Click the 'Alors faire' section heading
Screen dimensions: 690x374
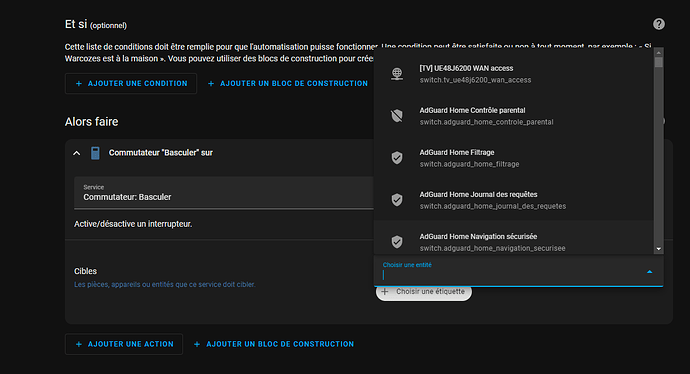[92, 122]
